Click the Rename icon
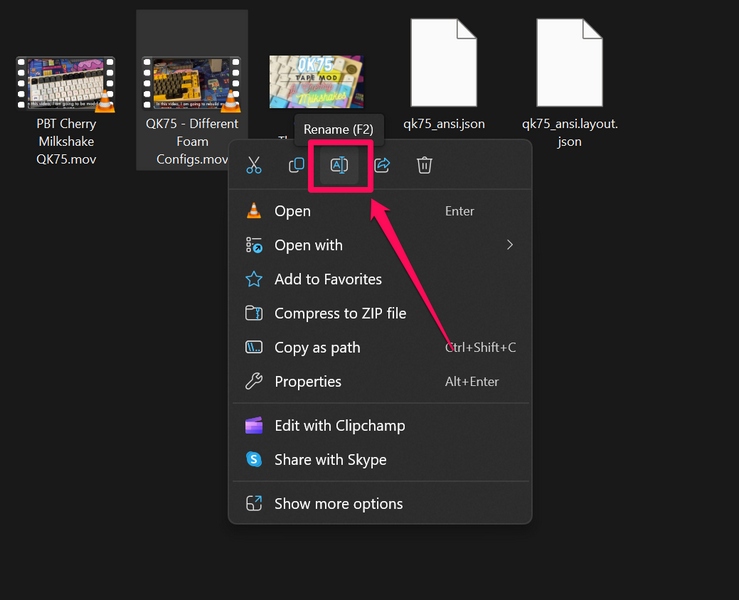 click(339, 166)
